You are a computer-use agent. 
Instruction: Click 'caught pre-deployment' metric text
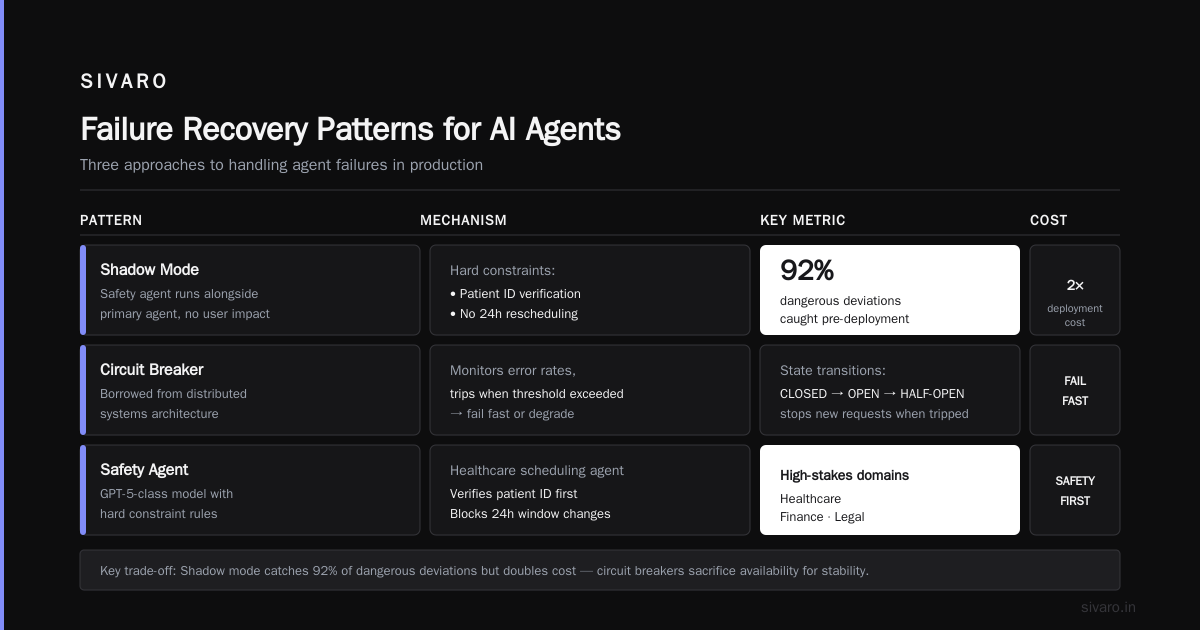(x=845, y=319)
